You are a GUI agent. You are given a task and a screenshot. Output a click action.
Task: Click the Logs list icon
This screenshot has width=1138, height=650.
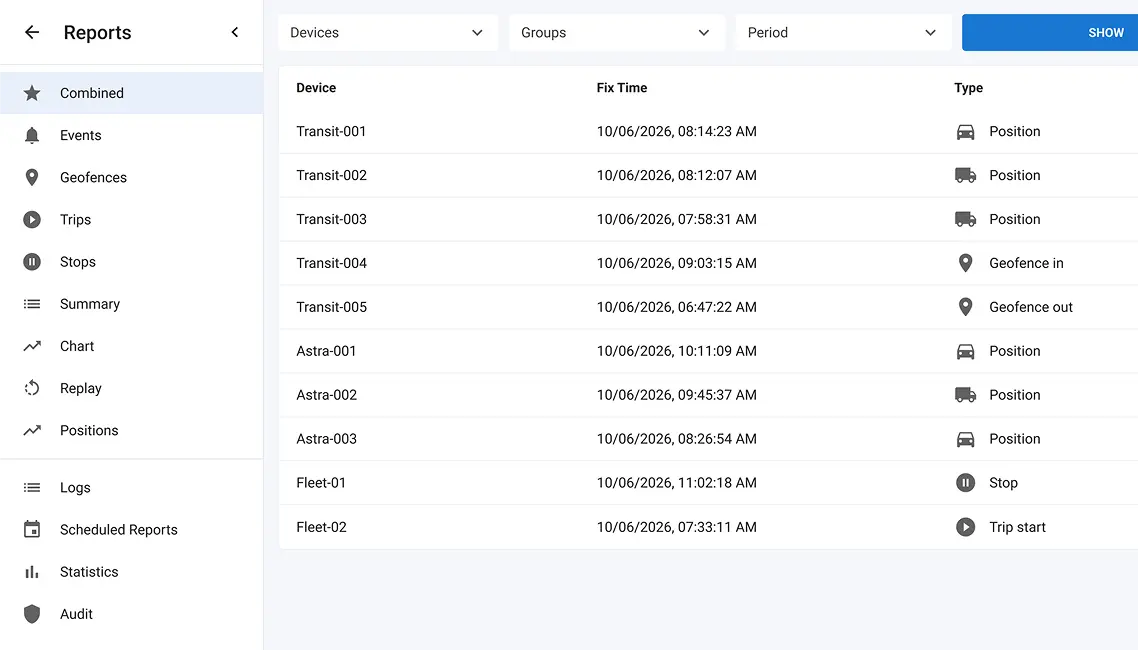pyautogui.click(x=32, y=488)
